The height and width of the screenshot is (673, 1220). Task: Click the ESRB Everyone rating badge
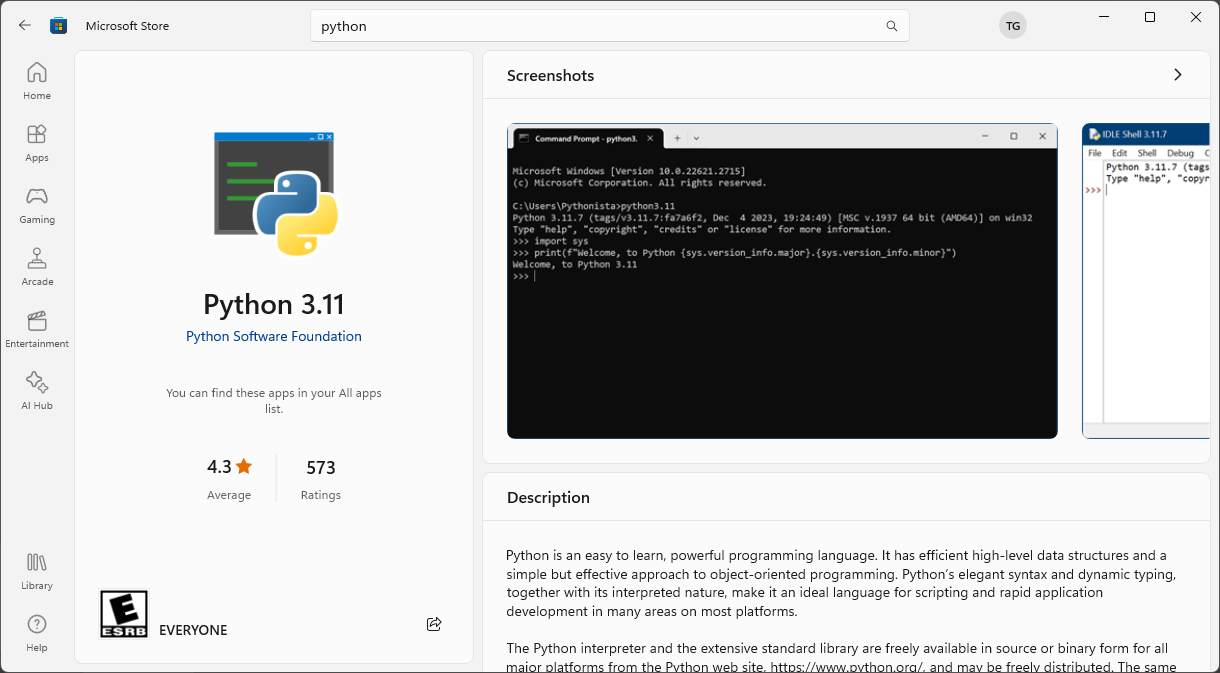(124, 614)
